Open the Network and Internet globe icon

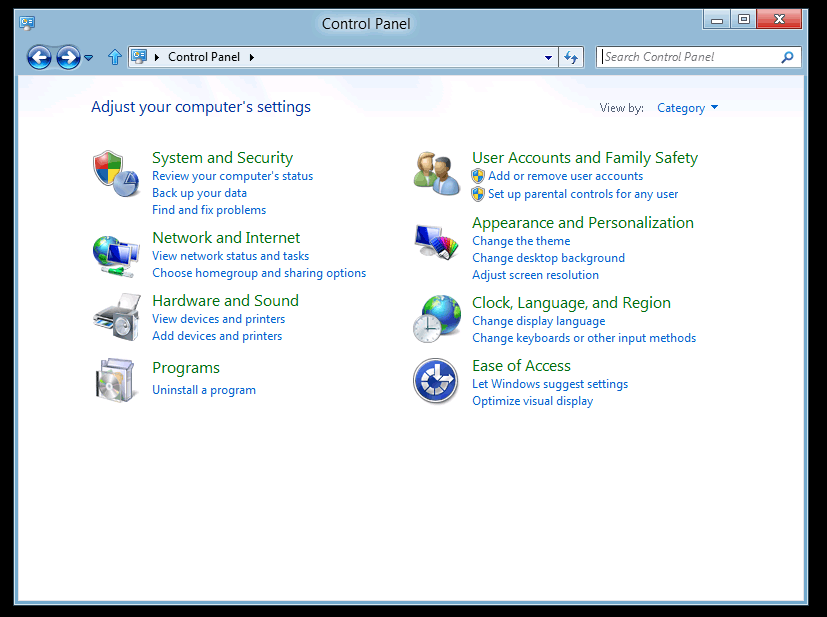116,256
